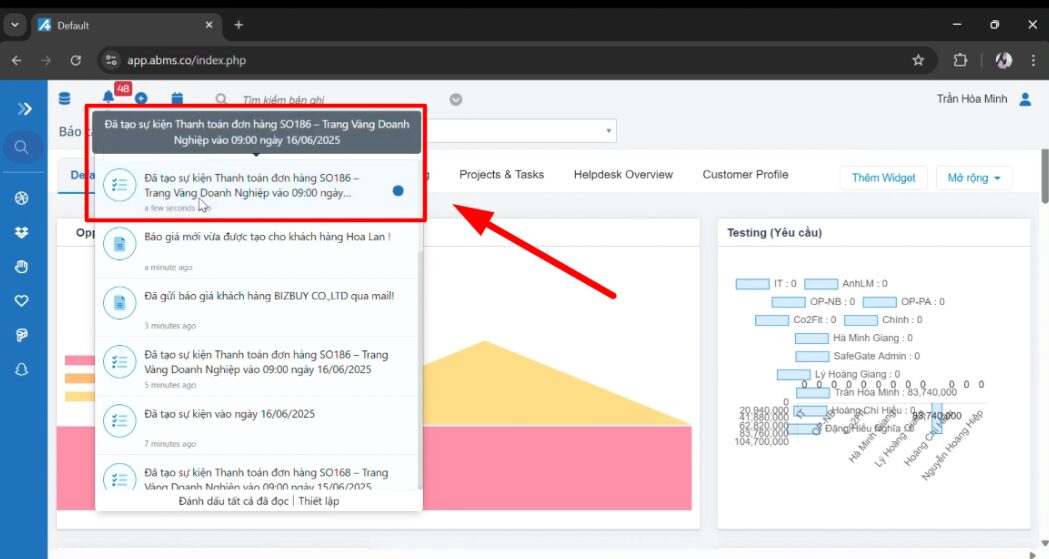The width and height of the screenshot is (1049, 559).
Task: Toggle unread blue dot on SO186 notification
Action: coord(398,190)
